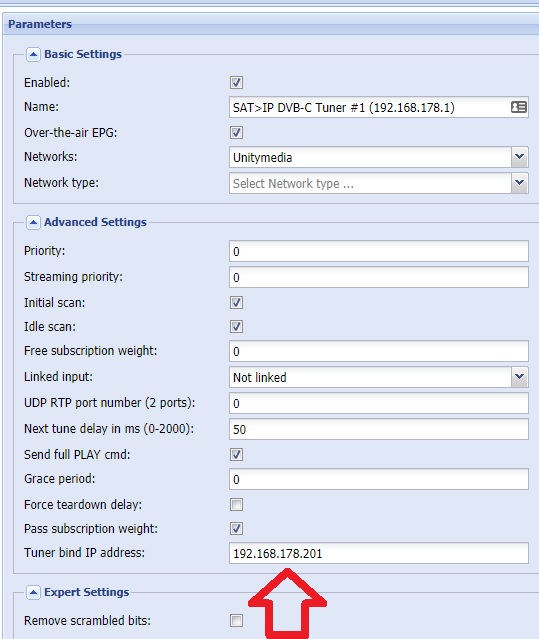Collapse the Expert Settings section
The width and height of the screenshot is (539, 639).
33,592
